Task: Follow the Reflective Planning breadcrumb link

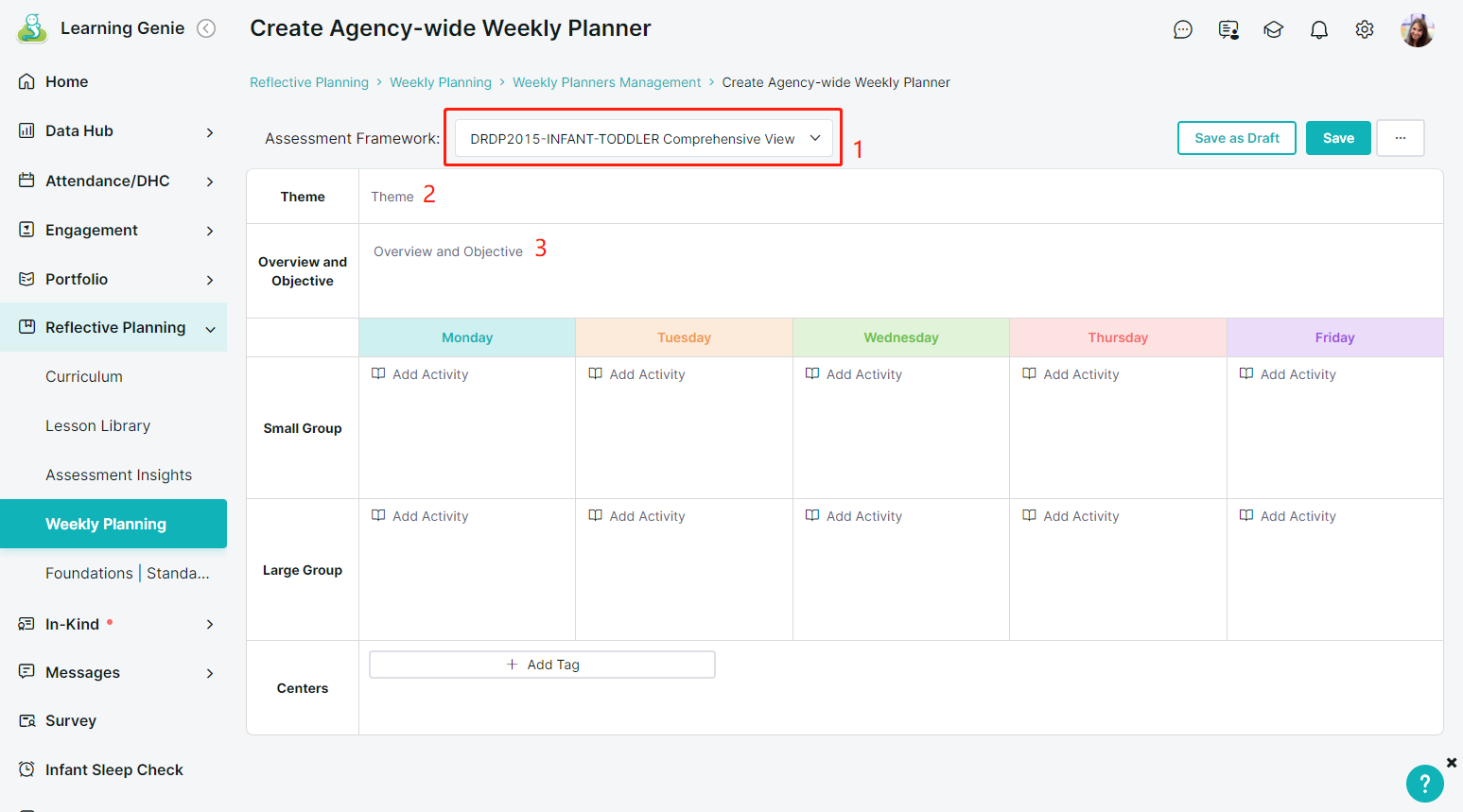Action: (x=309, y=82)
